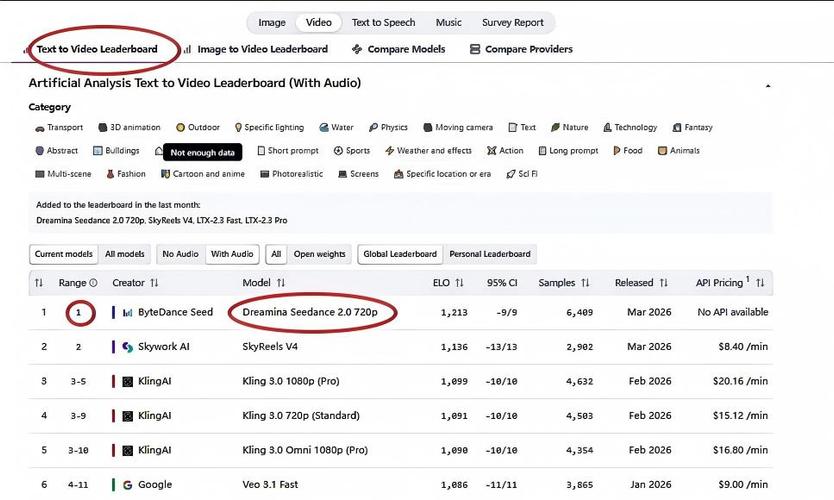Viewport: 834px width, 500px height.
Task: Click the Compare Models icon
Action: click(x=357, y=49)
